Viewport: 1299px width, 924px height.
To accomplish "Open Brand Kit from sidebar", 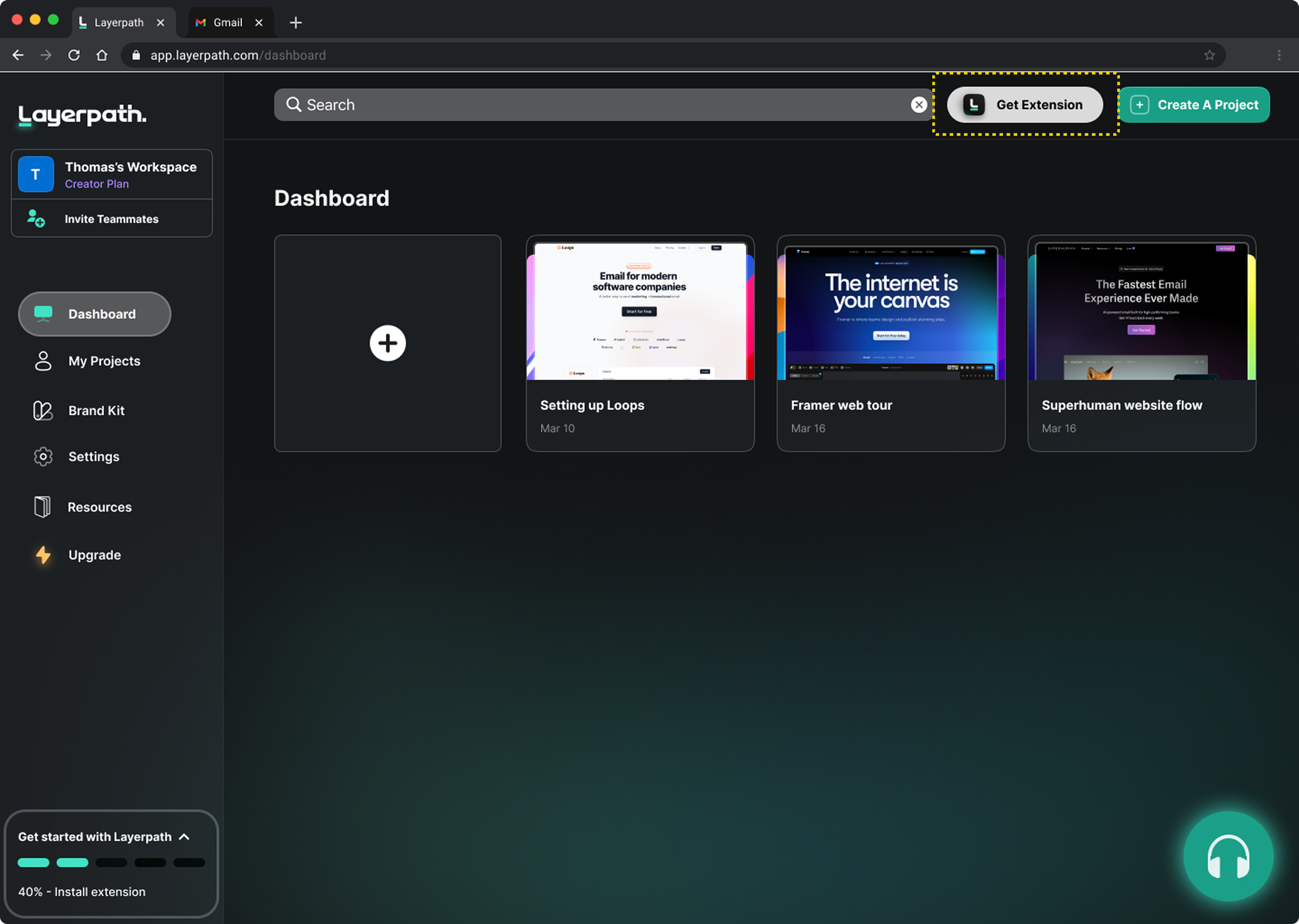I will pyautogui.click(x=96, y=410).
